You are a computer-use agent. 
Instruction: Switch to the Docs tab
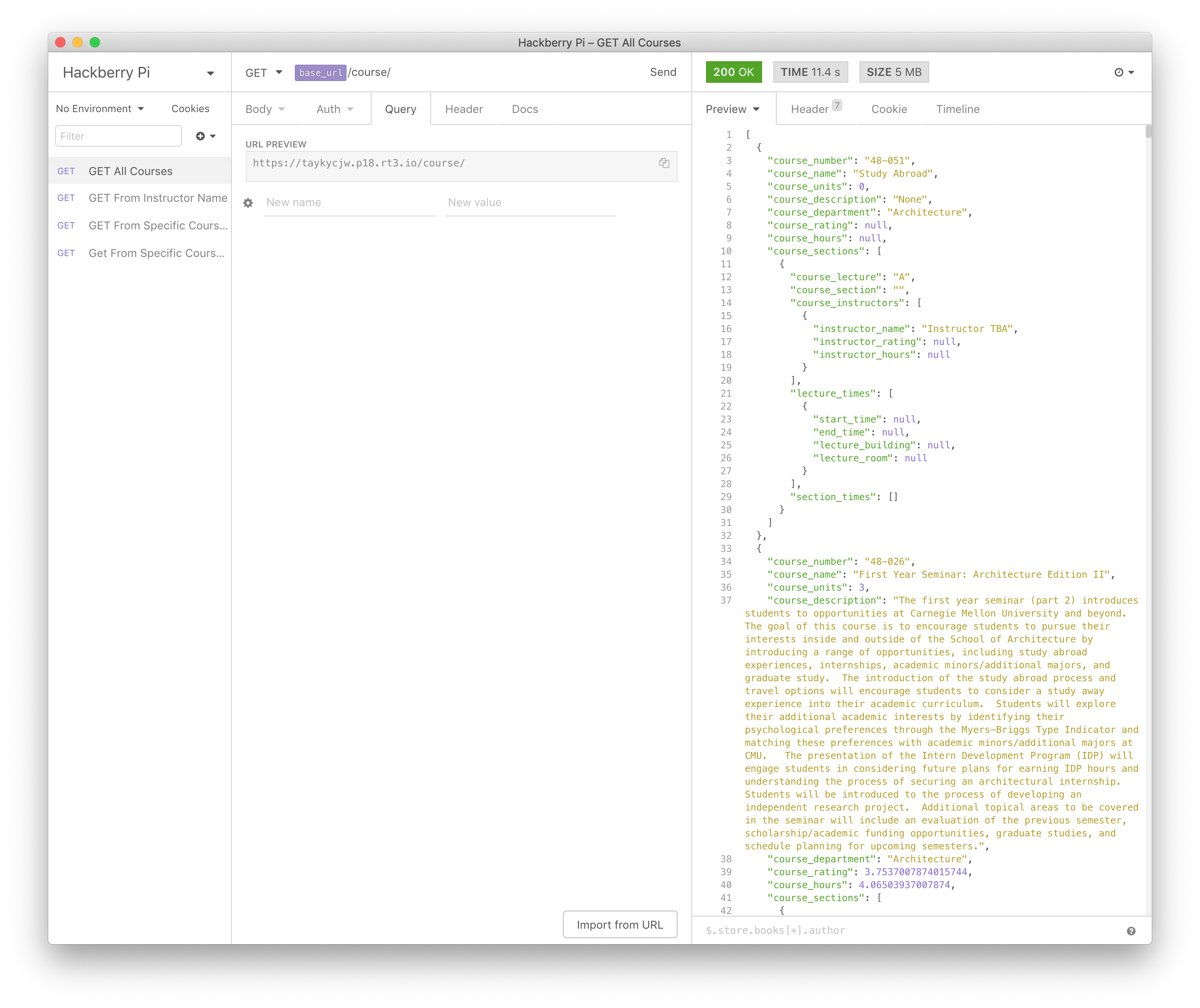pyautogui.click(x=525, y=109)
